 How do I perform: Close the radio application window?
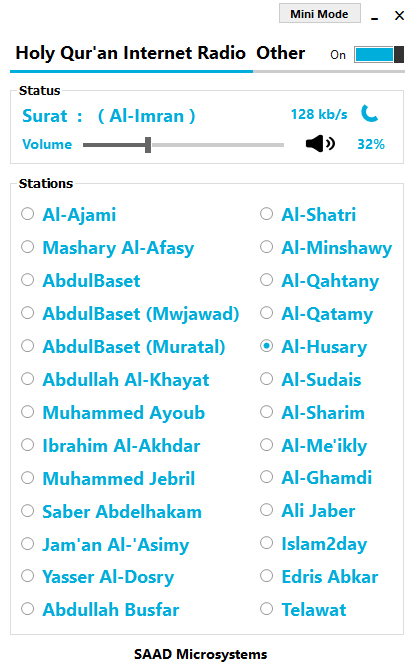pos(399,16)
